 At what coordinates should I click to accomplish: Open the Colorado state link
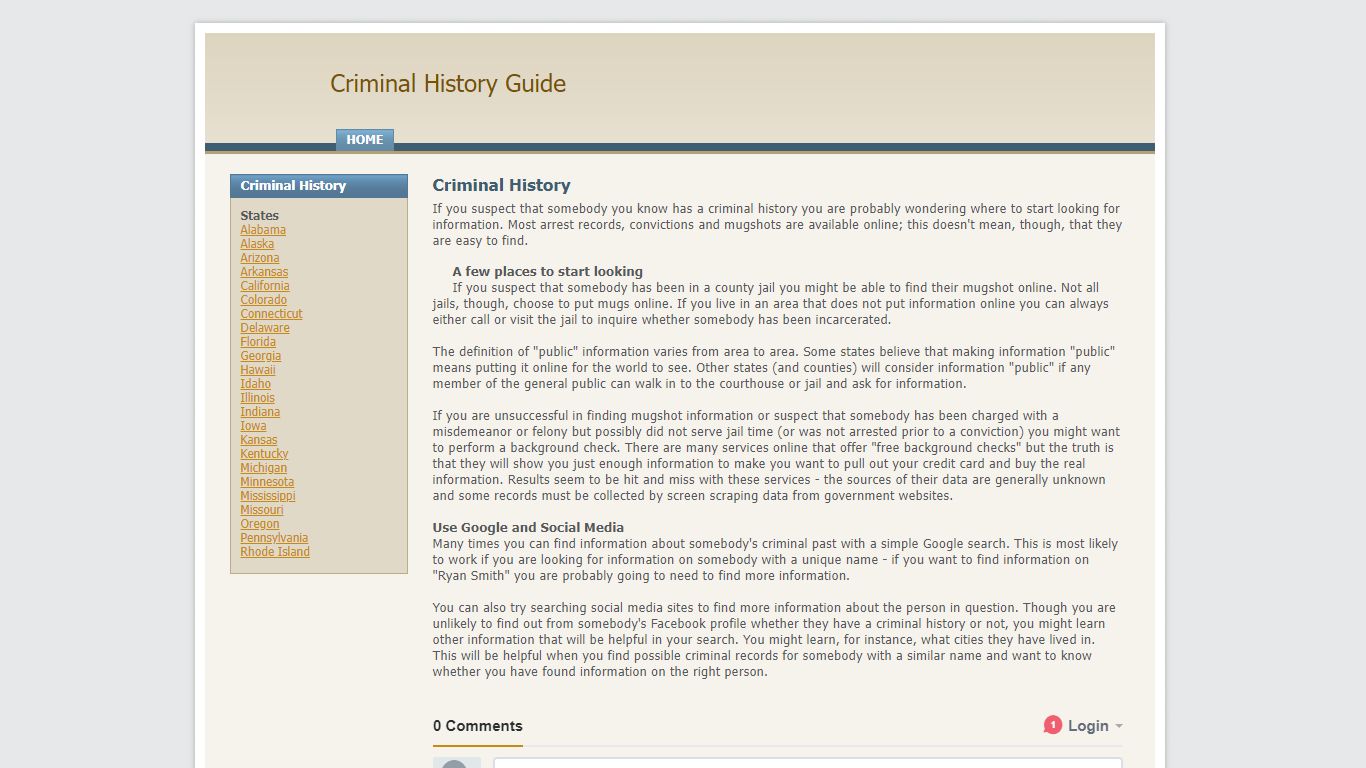[264, 300]
